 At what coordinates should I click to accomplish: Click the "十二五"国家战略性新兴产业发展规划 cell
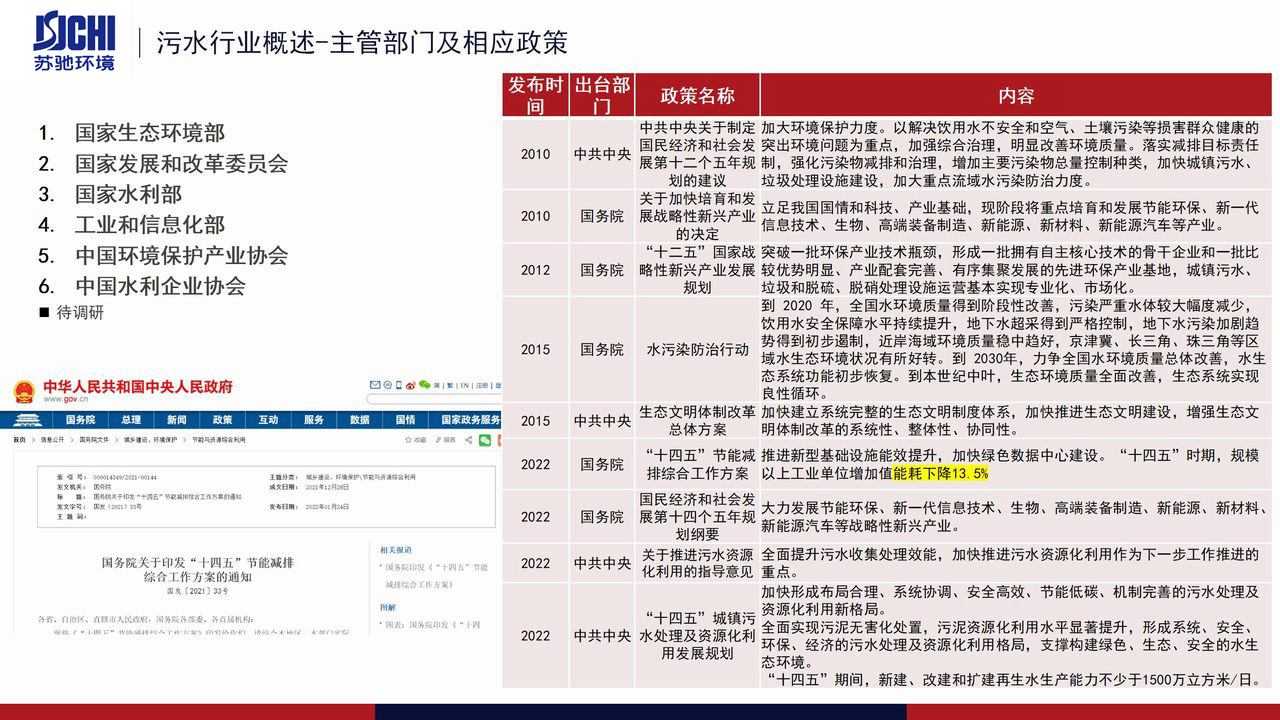point(698,270)
